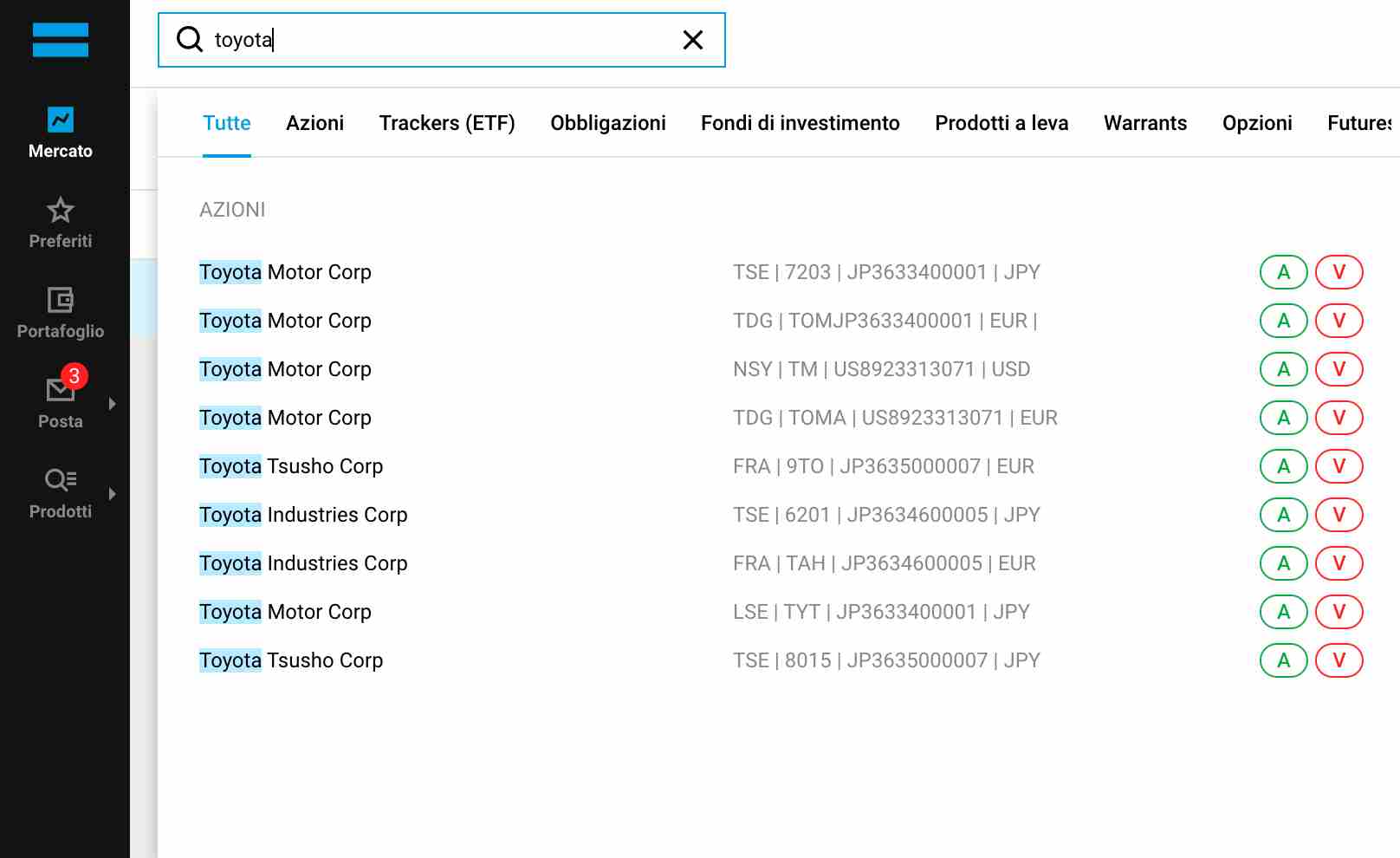This screenshot has width=1400, height=858.
Task: Buy Toyota Motor Corp TSE 7203 with A
Action: point(1283,272)
